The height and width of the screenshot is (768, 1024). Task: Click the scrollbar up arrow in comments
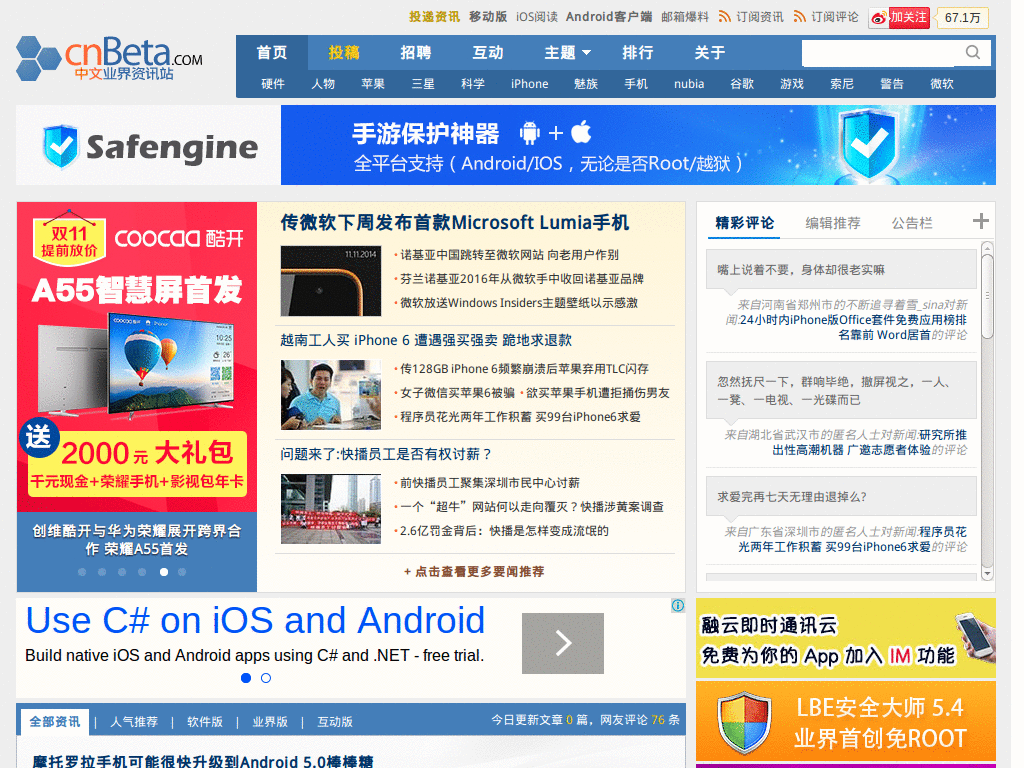tap(987, 248)
